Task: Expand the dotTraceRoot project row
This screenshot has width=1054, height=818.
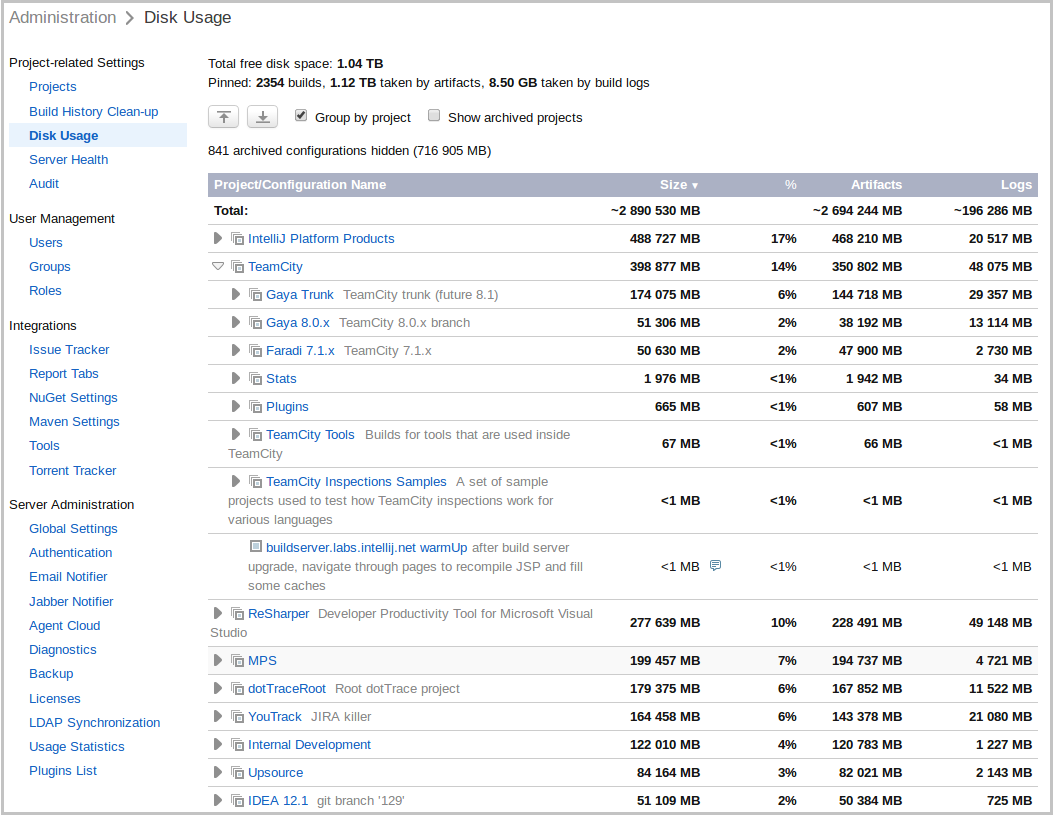Action: (218, 688)
